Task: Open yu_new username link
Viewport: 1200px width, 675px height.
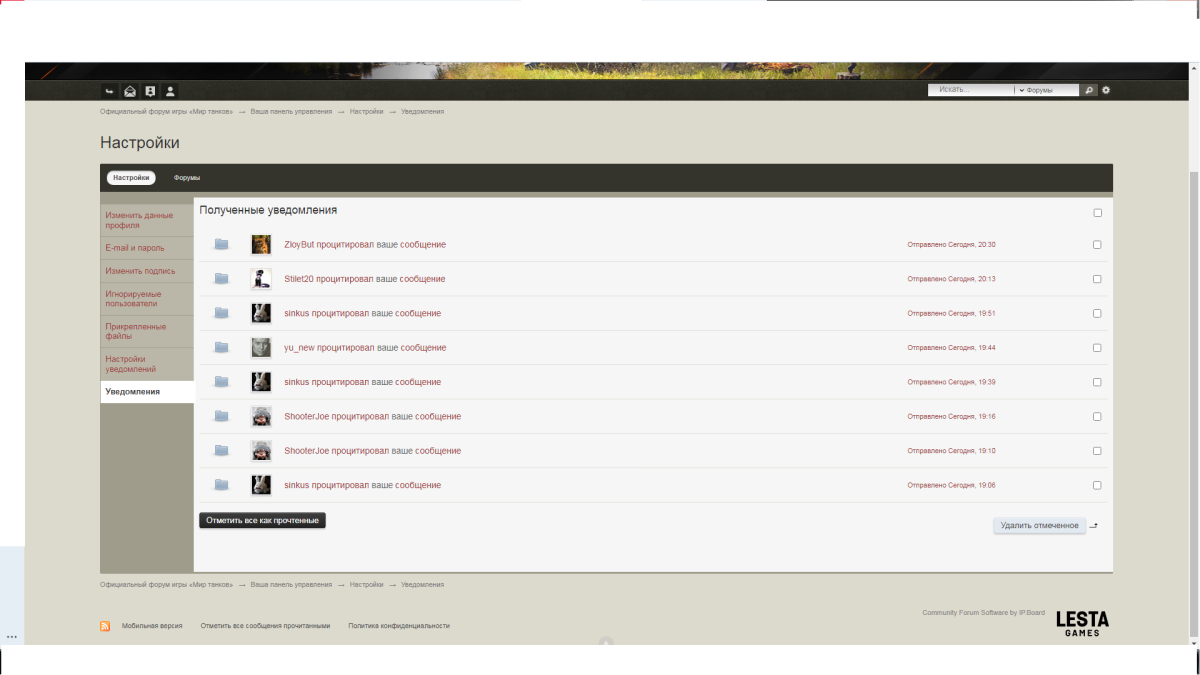Action: (x=300, y=348)
